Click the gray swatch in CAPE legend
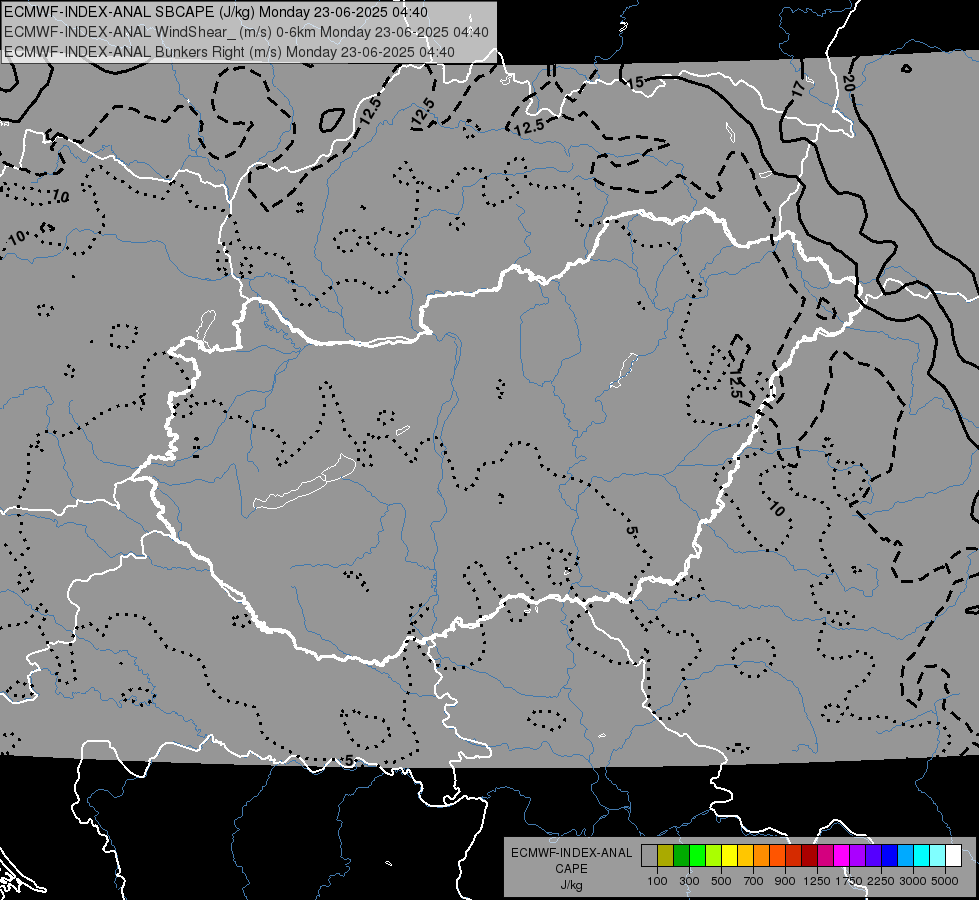Screen dimensions: 979x900 [x=649, y=855]
